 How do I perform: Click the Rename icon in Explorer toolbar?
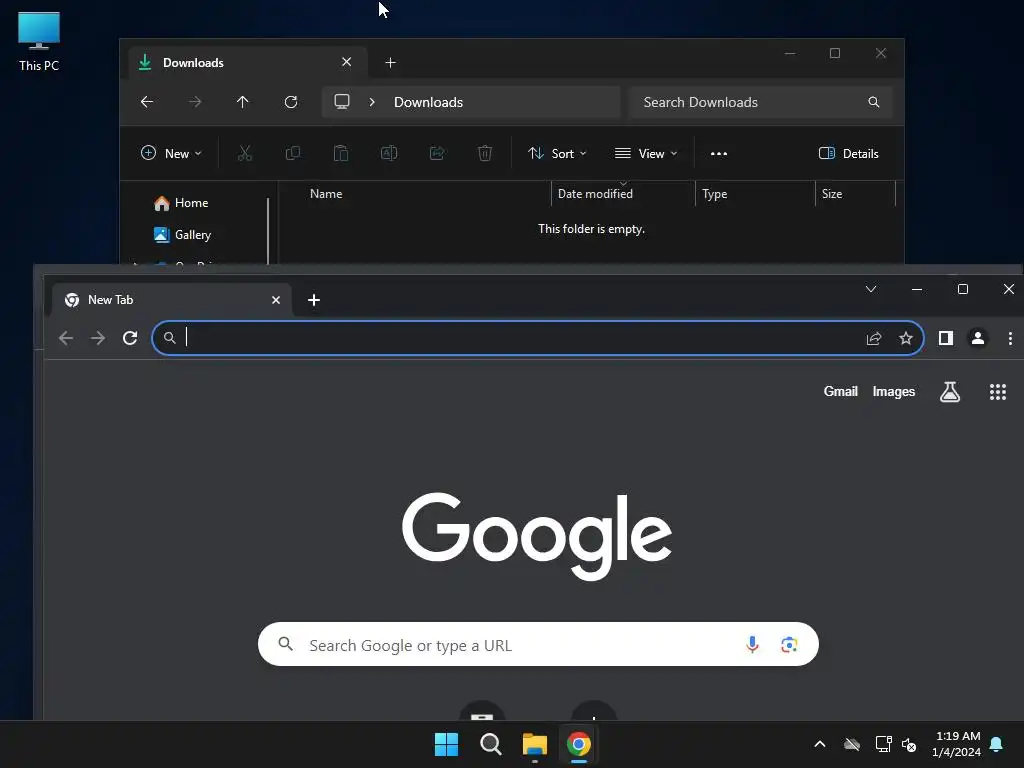point(389,153)
